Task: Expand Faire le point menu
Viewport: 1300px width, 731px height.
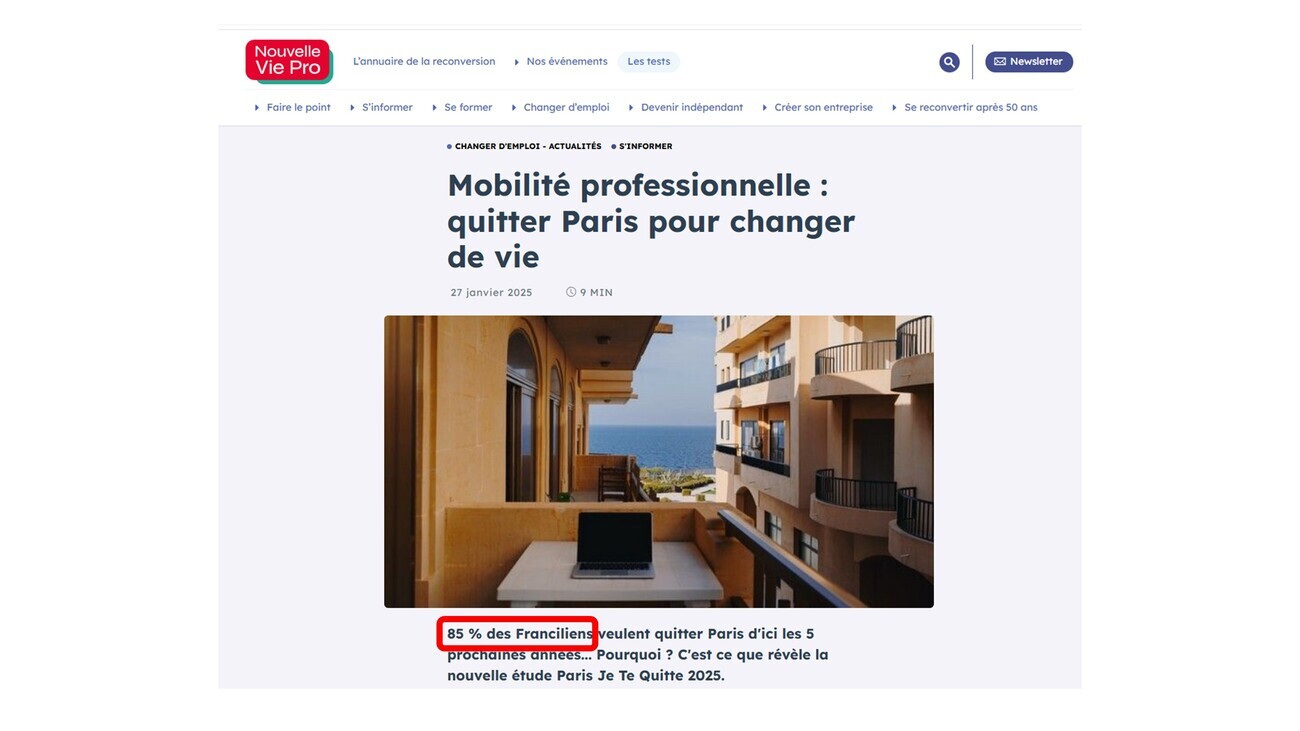Action: tap(293, 107)
